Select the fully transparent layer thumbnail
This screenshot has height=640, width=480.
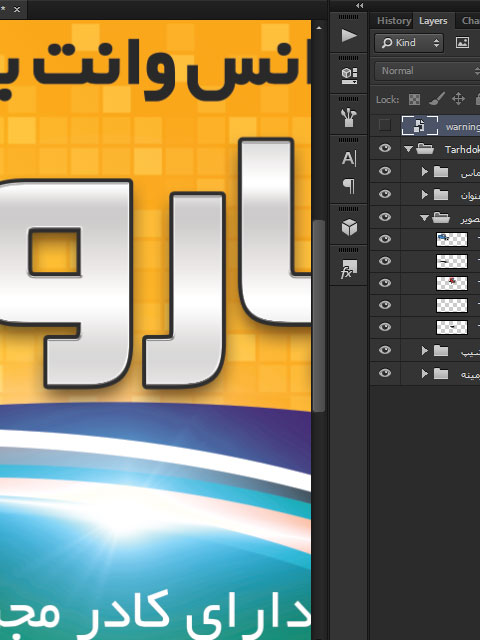[x=452, y=305]
